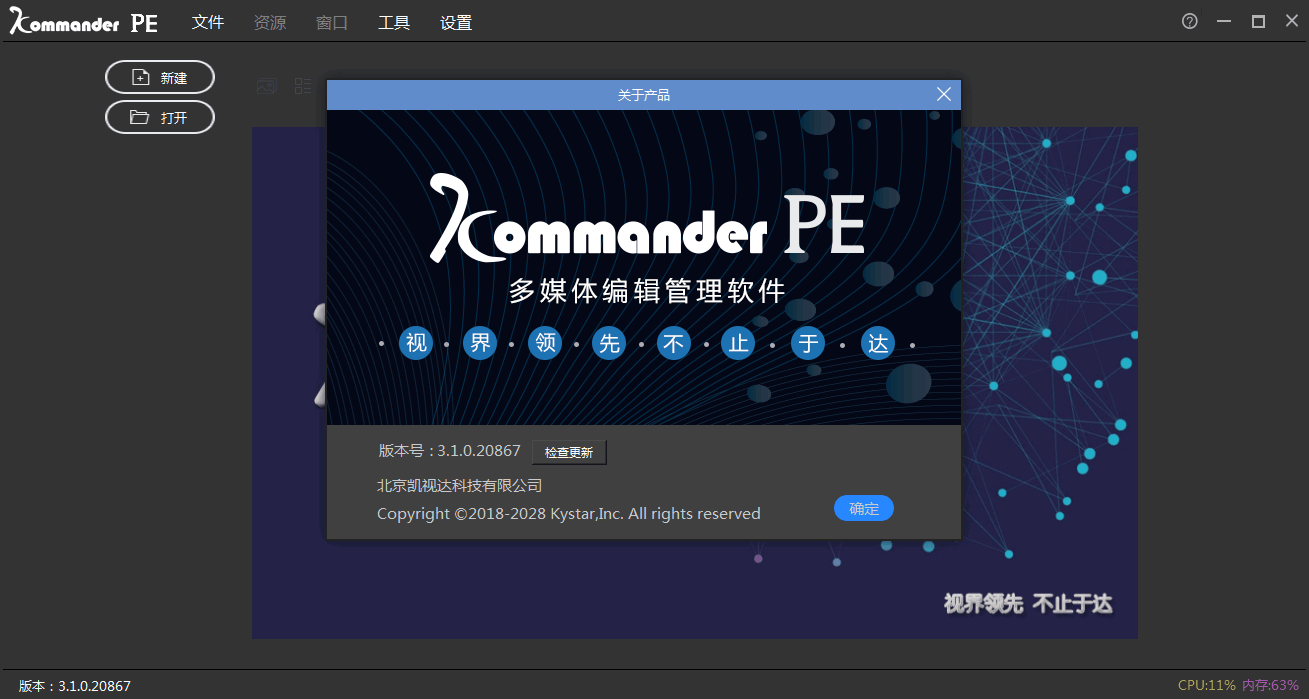The image size is (1309, 699).
Task: Open the 设置 menu
Action: [456, 21]
